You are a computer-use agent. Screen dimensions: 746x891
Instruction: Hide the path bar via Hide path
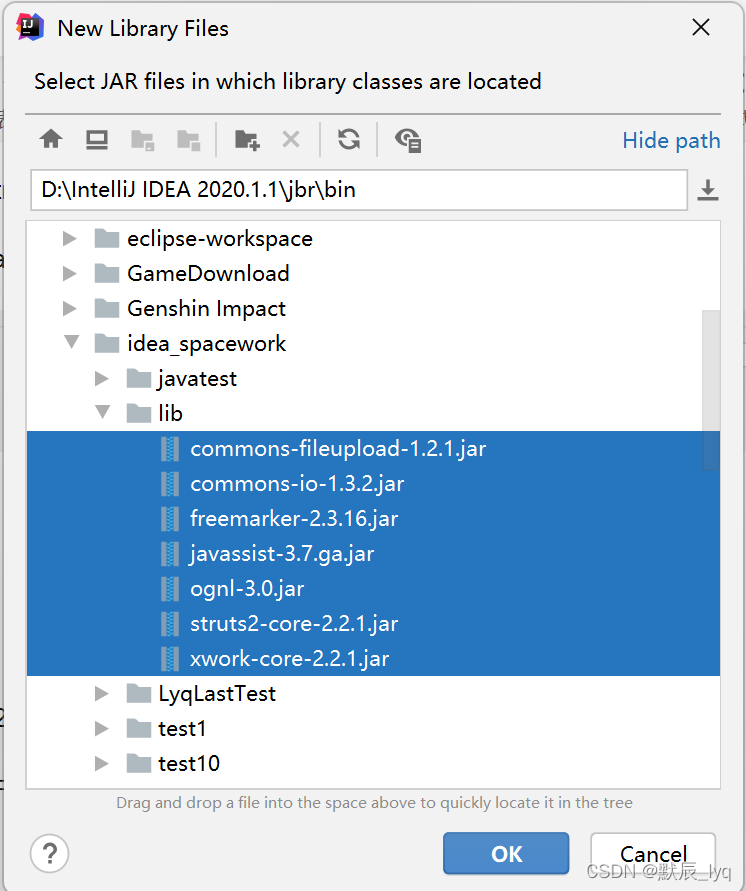(x=671, y=140)
